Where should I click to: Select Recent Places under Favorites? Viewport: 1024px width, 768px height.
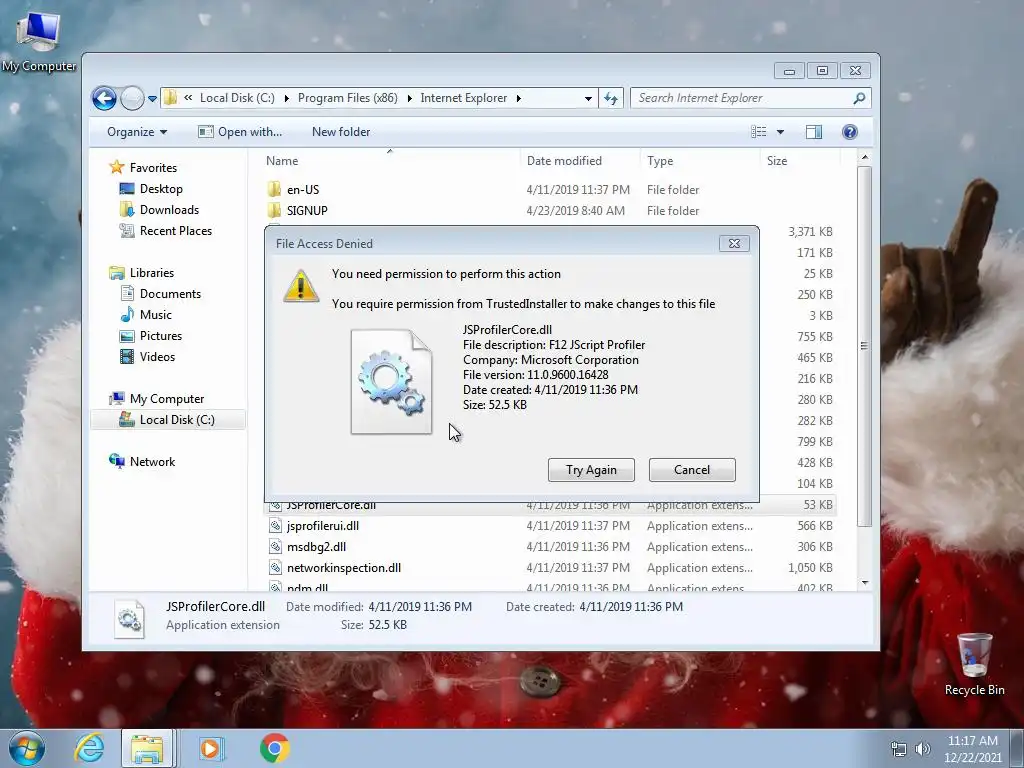point(176,231)
